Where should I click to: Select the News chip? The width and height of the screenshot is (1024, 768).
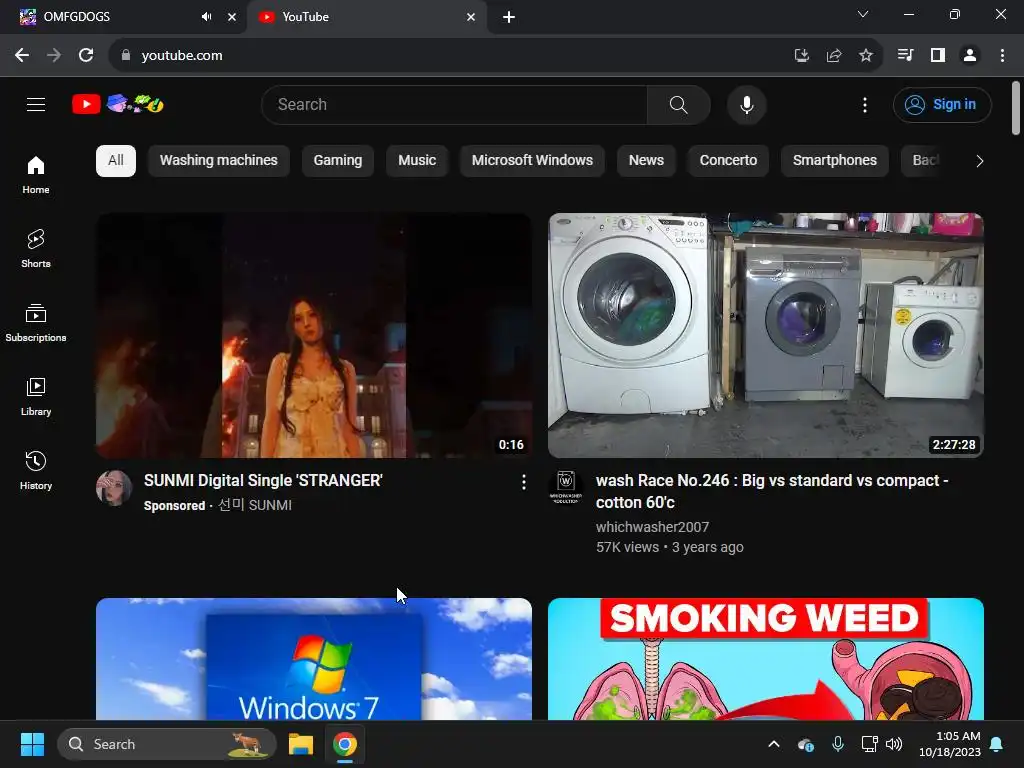(646, 161)
